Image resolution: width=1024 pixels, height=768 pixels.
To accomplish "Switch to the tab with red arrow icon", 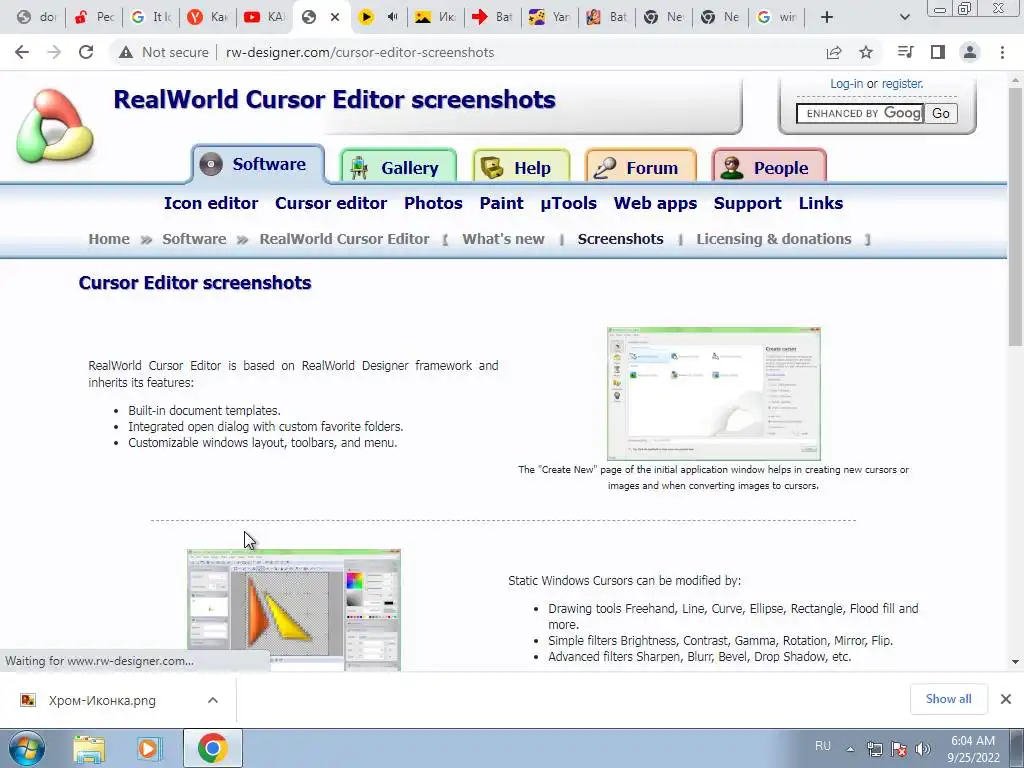I will (492, 17).
